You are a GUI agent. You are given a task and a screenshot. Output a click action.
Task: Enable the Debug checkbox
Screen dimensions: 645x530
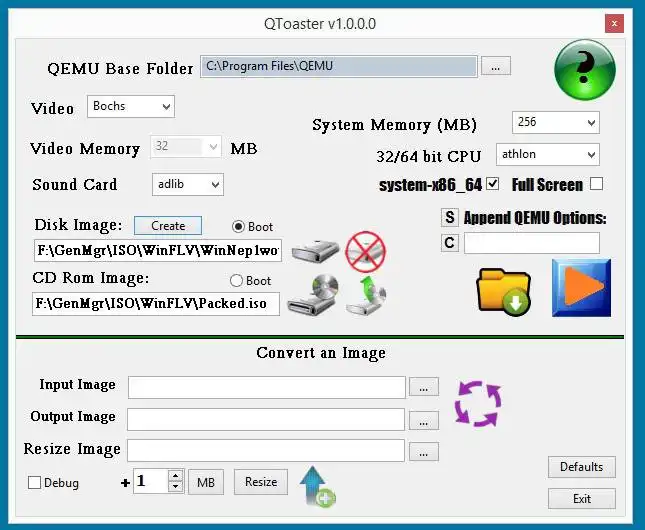pyautogui.click(x=34, y=482)
